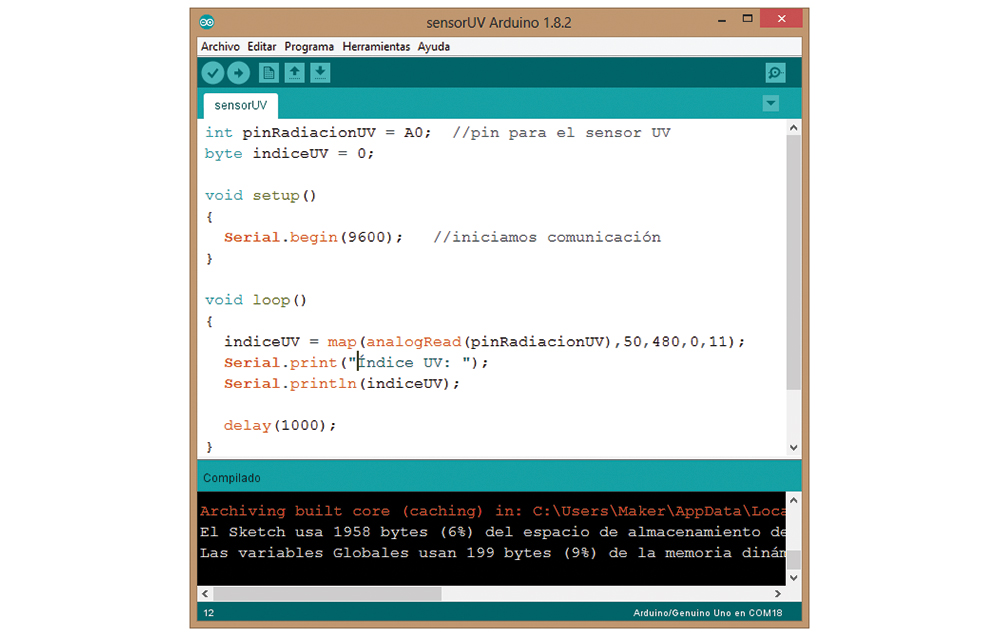The height and width of the screenshot is (636, 1000).
Task: Select the sensorUV sketch tab
Action: click(x=240, y=105)
